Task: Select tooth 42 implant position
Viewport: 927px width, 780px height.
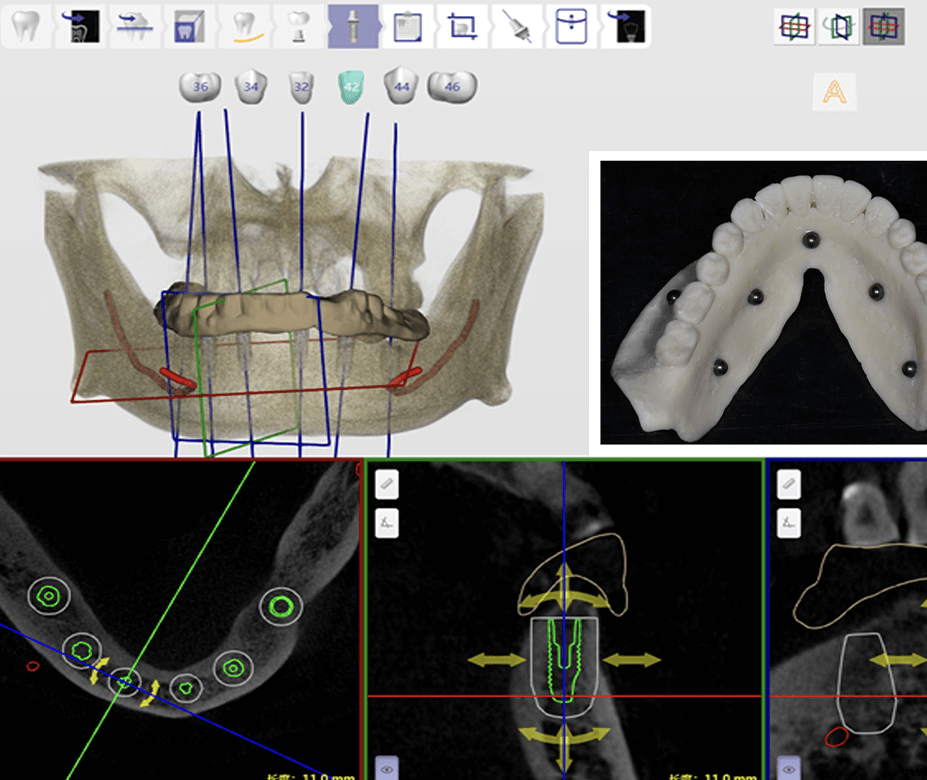Action: tap(353, 87)
